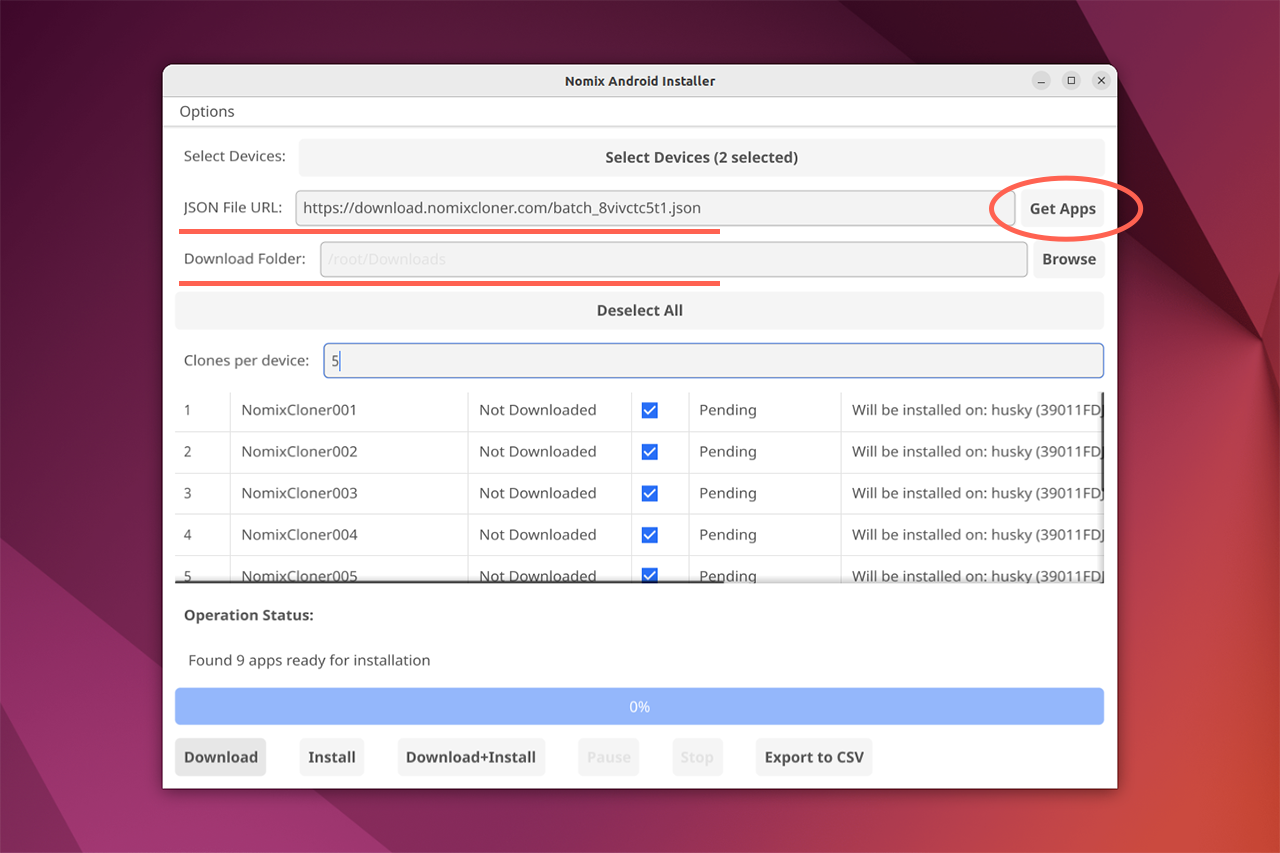Select the NomixCloner003 name cell
Viewport: 1280px width, 853px height.
[349, 493]
